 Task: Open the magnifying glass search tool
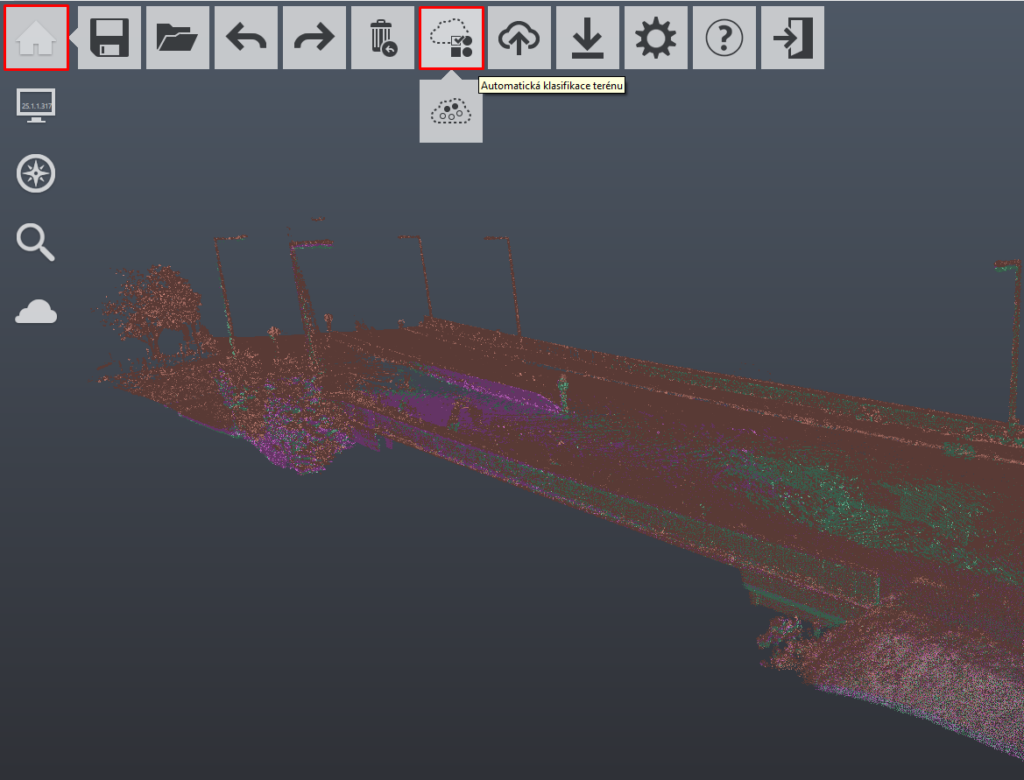(x=36, y=243)
